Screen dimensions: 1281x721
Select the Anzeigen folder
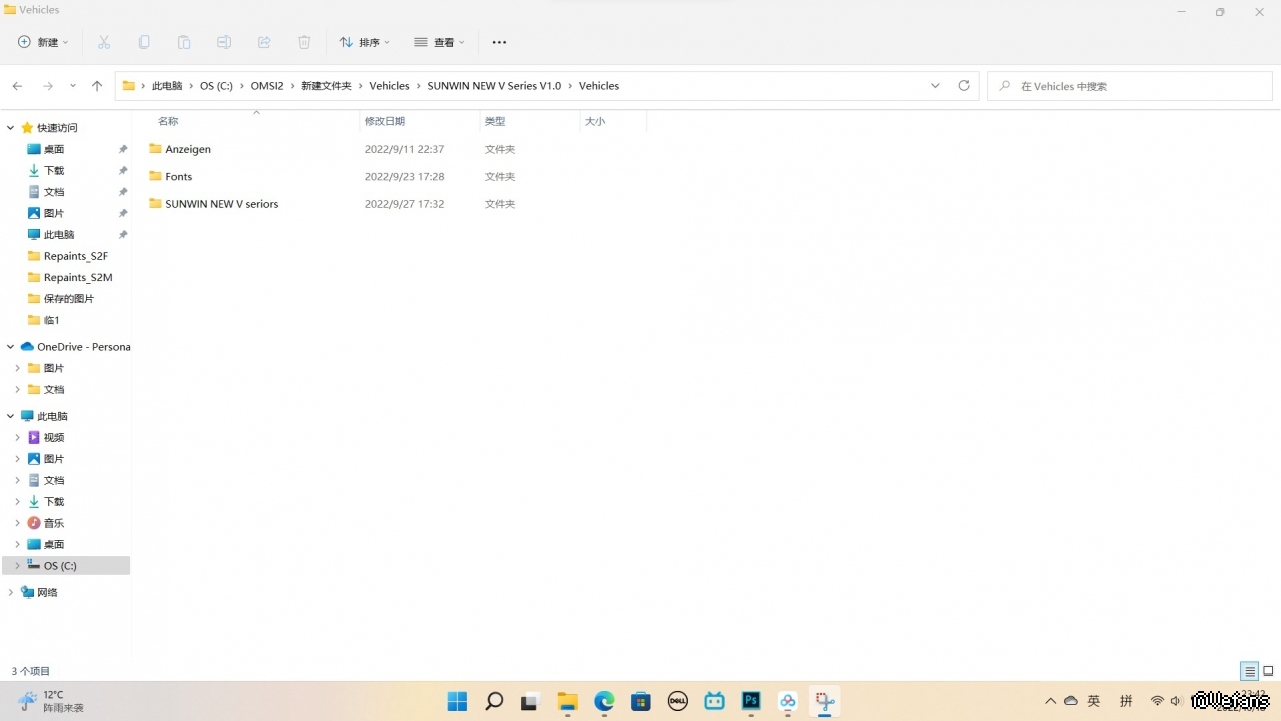[x=188, y=149]
